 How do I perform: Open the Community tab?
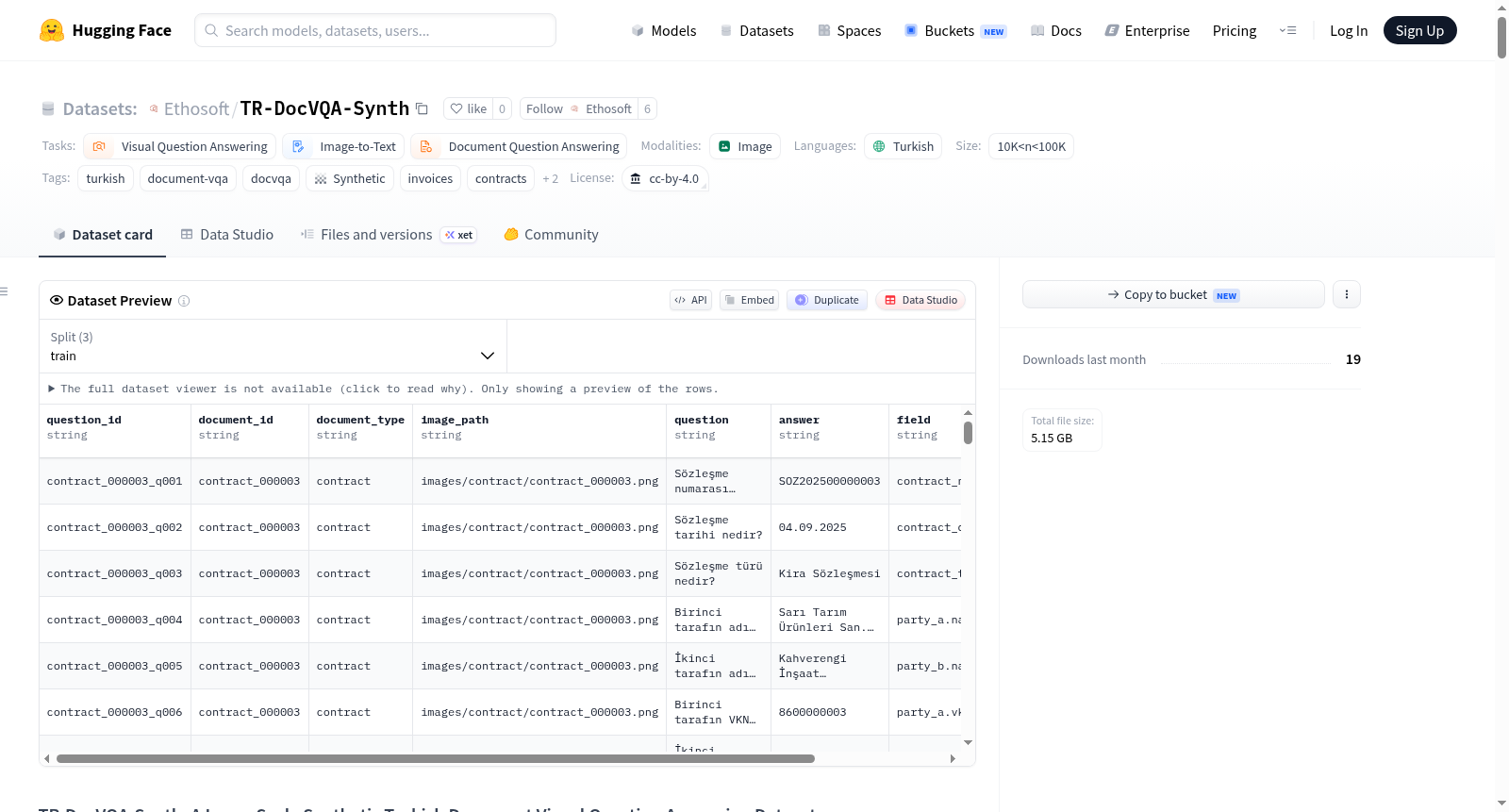click(x=552, y=235)
